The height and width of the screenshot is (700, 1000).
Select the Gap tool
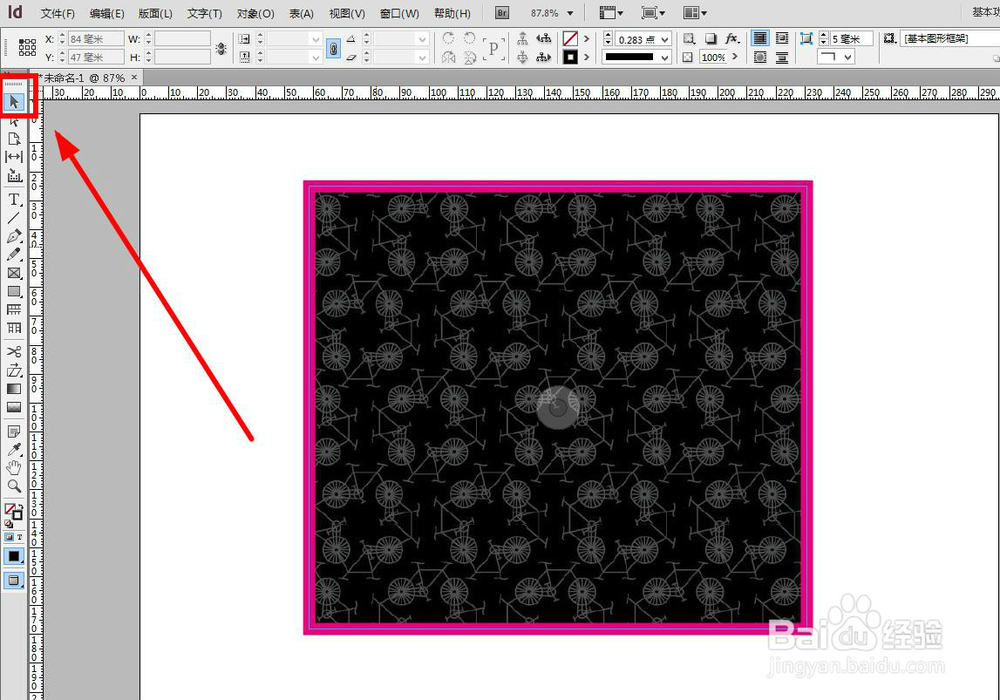click(14, 156)
